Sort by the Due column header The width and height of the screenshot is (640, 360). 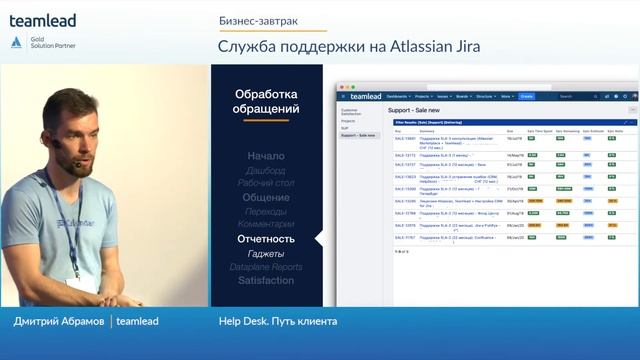(510, 131)
